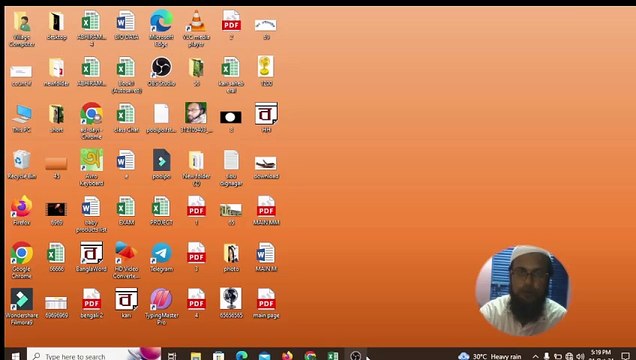The image size is (636, 360).
Task: Open File Explorer from the taskbar
Action: 196,356
